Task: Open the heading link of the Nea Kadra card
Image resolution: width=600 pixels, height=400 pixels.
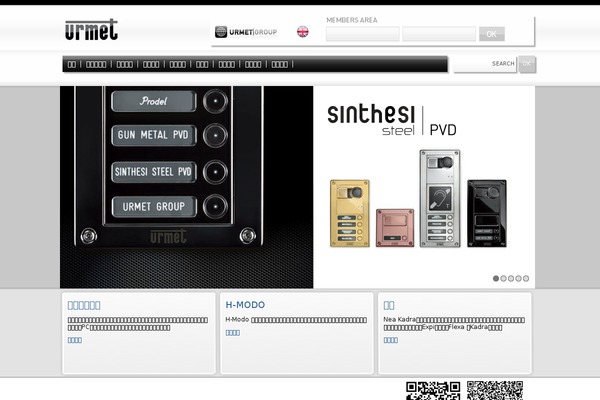Action: point(389,305)
